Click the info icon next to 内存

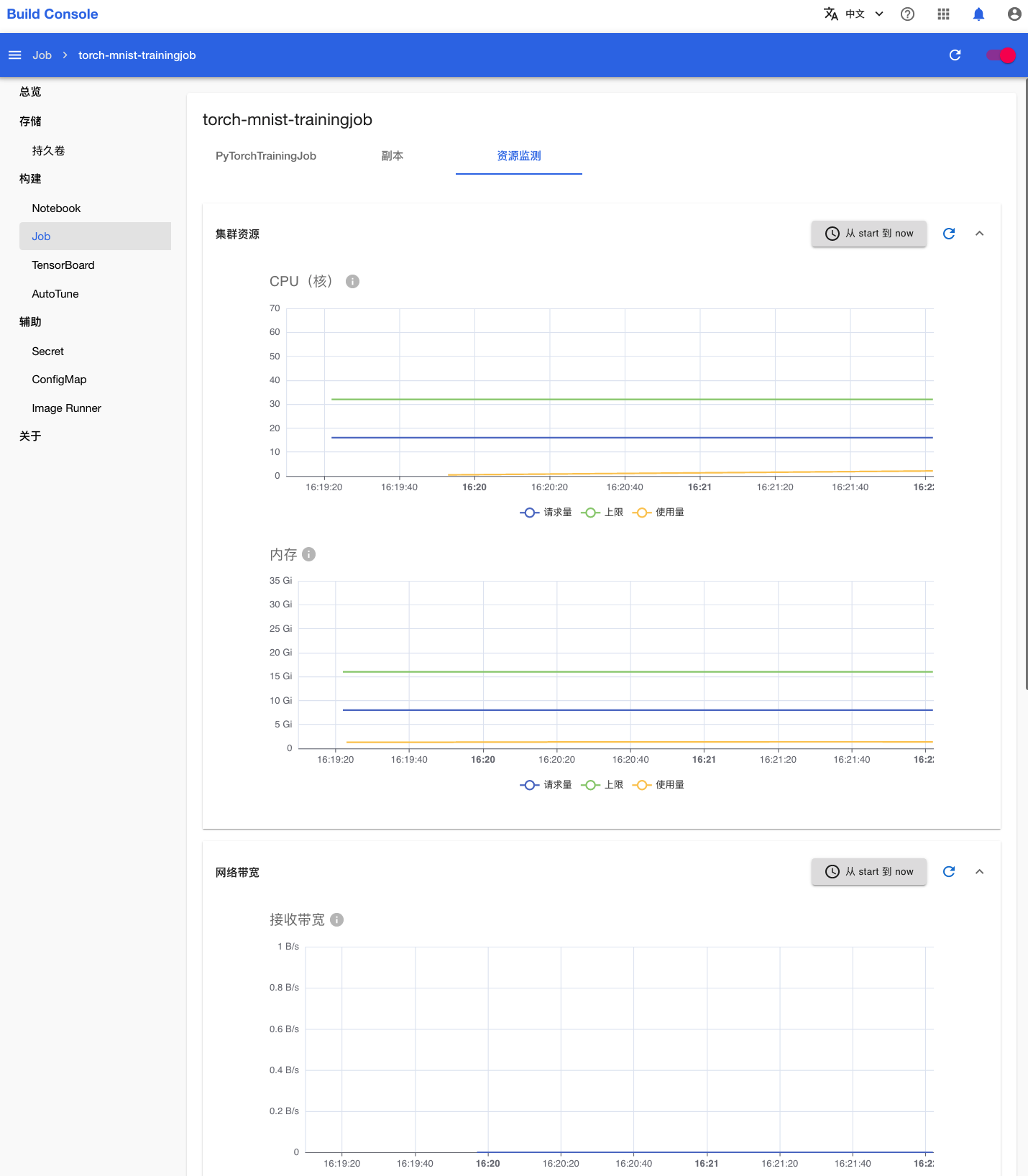coord(309,554)
